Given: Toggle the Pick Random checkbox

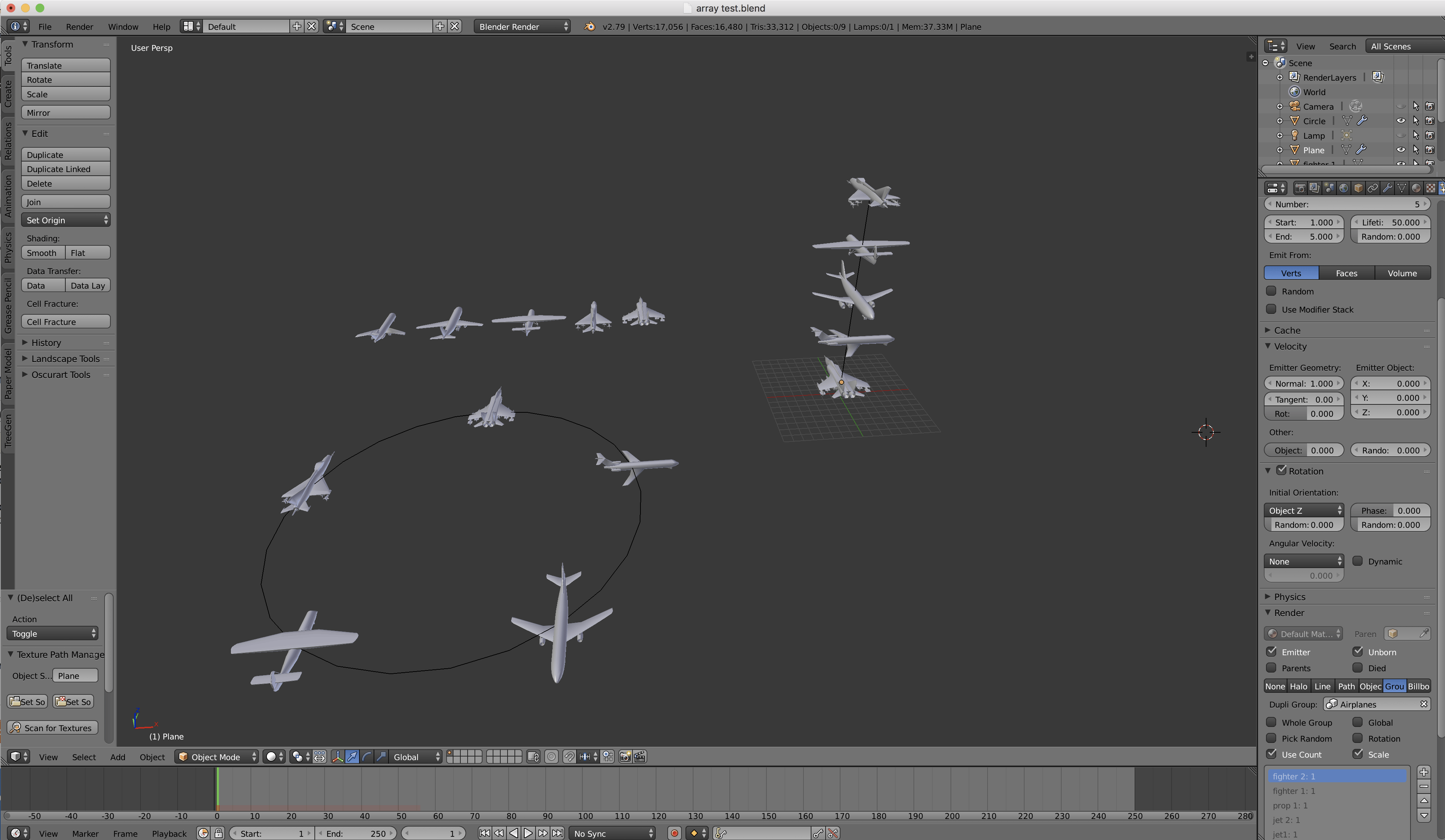Looking at the screenshot, I should pyautogui.click(x=1271, y=738).
